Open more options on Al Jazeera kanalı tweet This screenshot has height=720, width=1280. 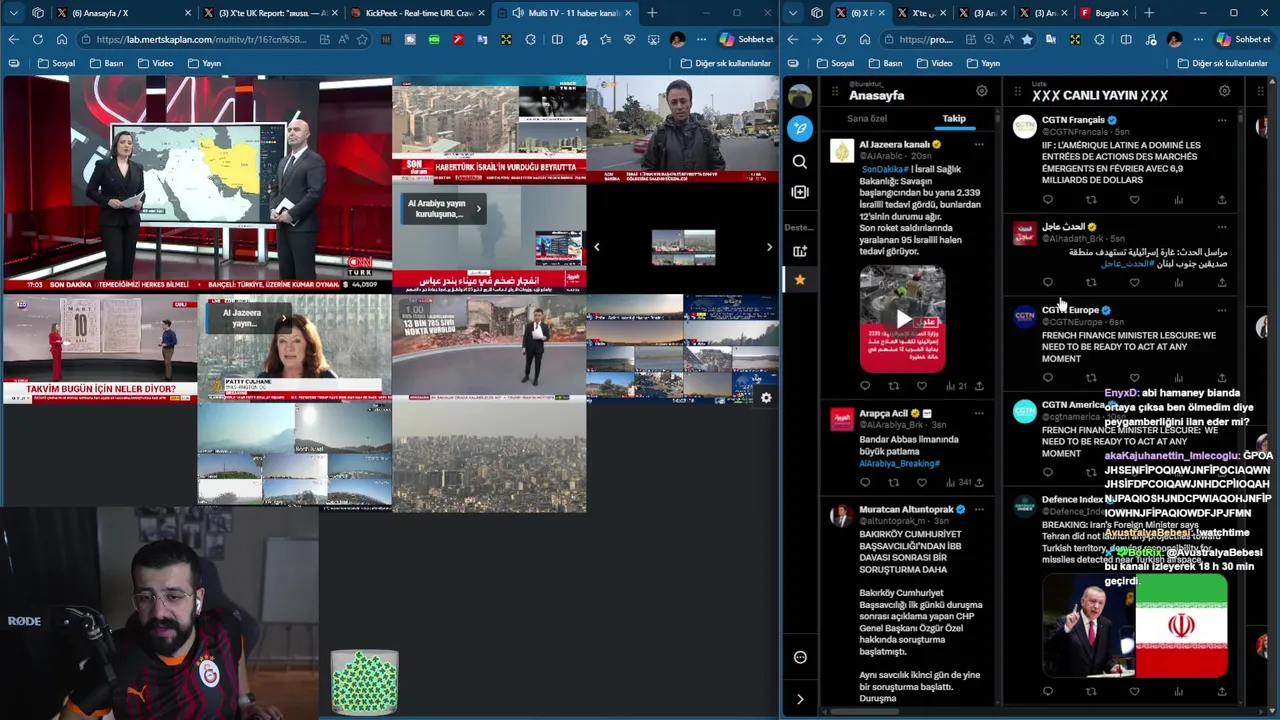pos(979,144)
